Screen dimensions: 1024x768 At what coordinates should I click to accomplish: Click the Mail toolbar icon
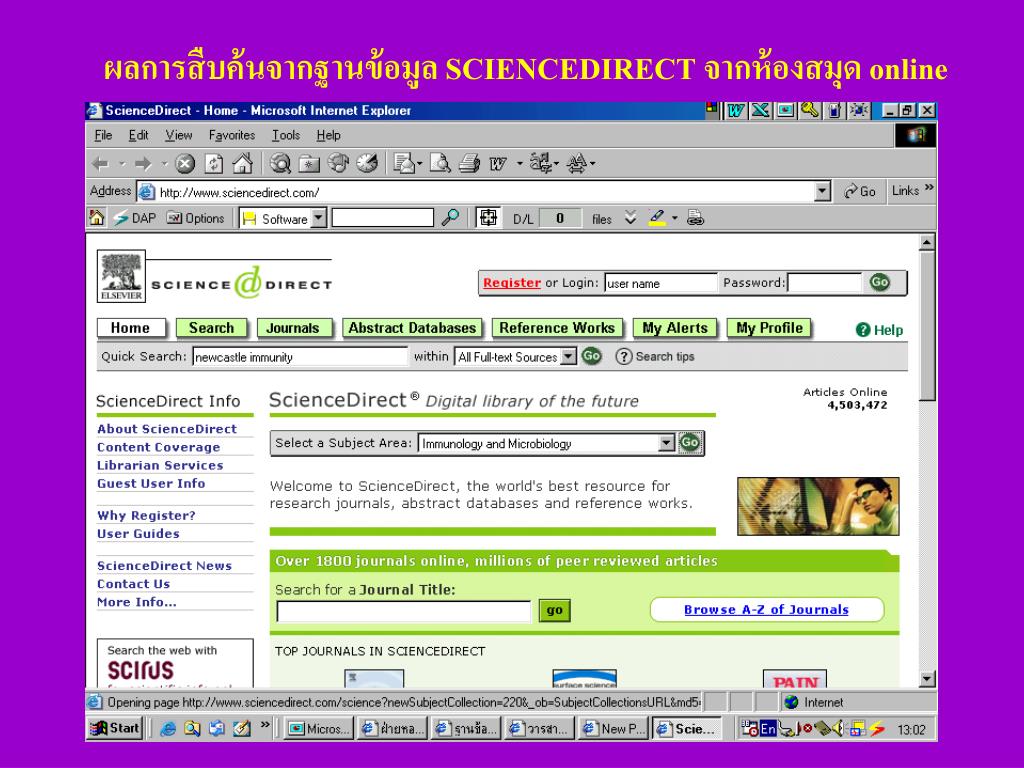404,163
